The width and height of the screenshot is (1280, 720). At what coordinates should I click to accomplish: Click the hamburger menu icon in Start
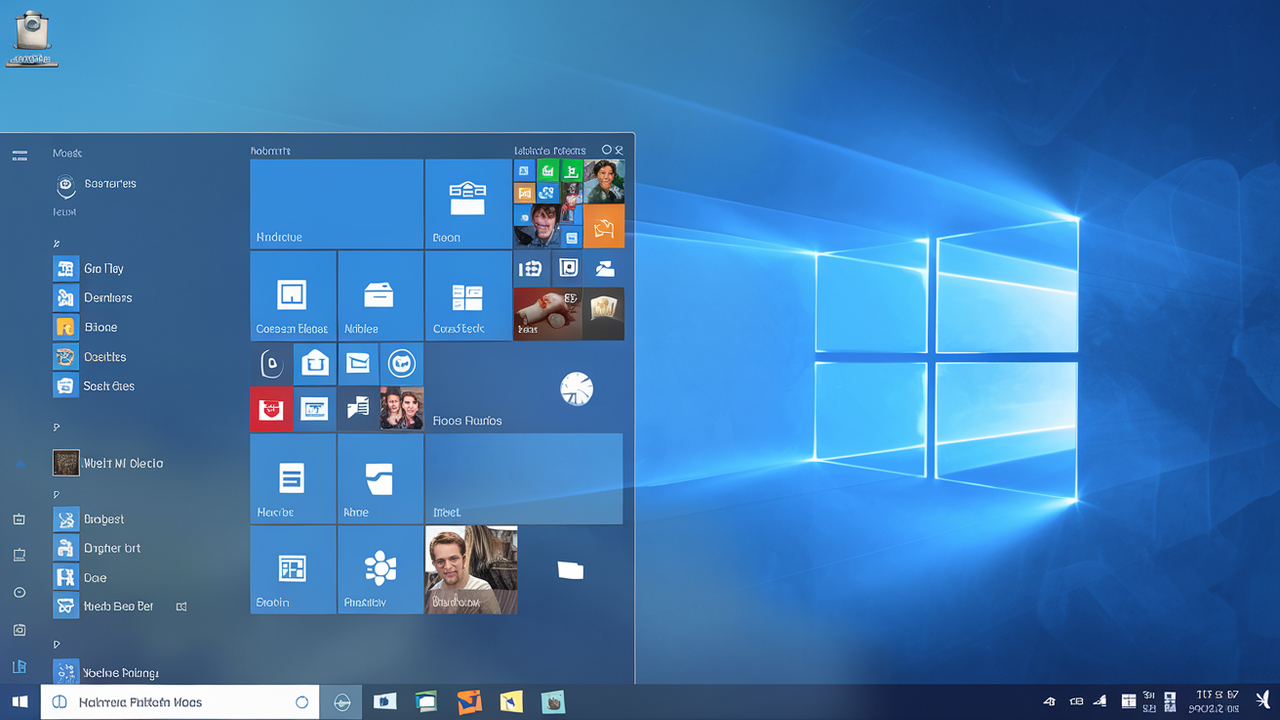point(19,155)
